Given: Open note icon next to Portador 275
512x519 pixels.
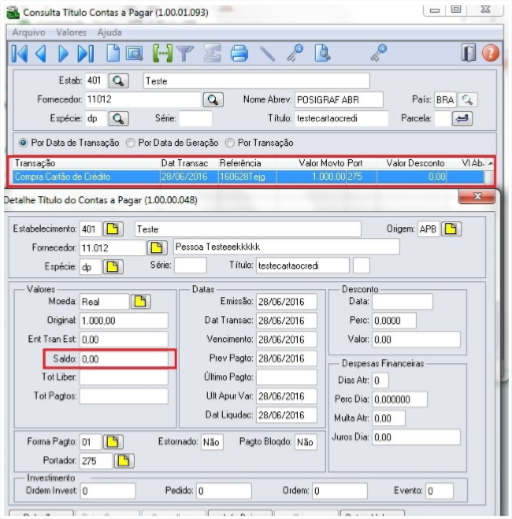Looking at the screenshot, I should (124, 461).
